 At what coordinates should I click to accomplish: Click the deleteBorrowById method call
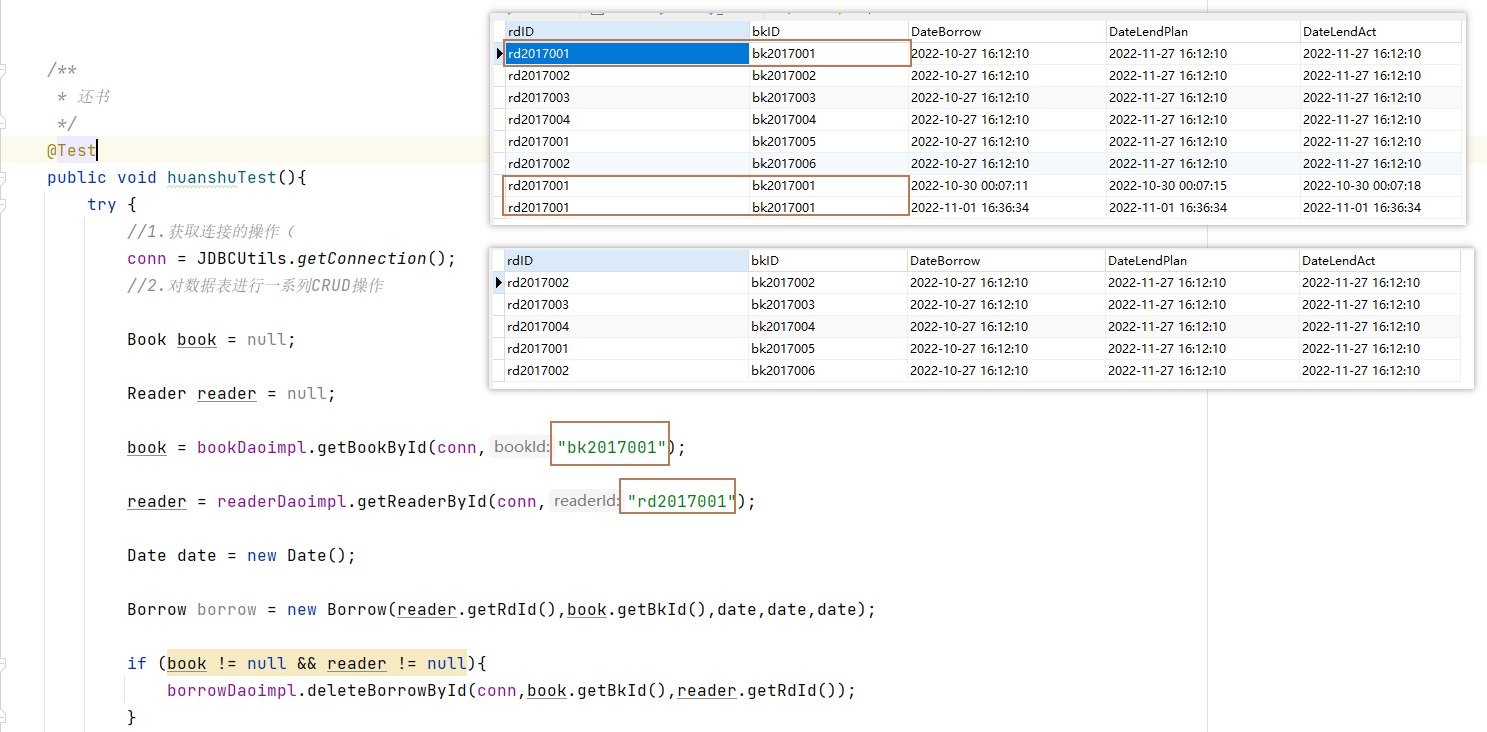pyautogui.click(x=386, y=690)
